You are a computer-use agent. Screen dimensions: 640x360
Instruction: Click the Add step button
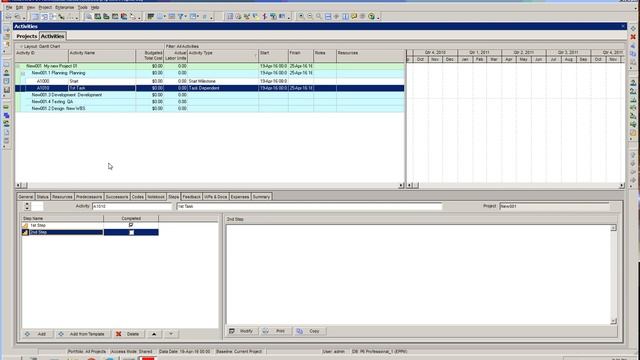click(x=37, y=334)
